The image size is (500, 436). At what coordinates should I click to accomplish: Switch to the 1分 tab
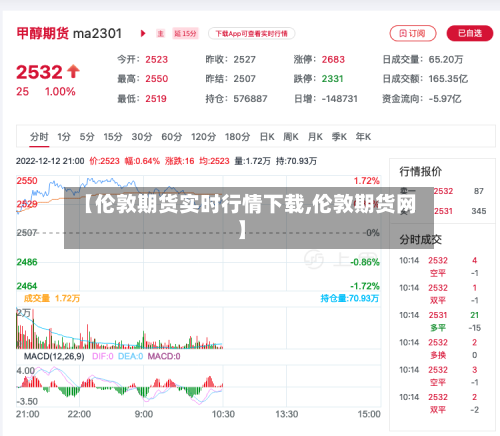64,137
